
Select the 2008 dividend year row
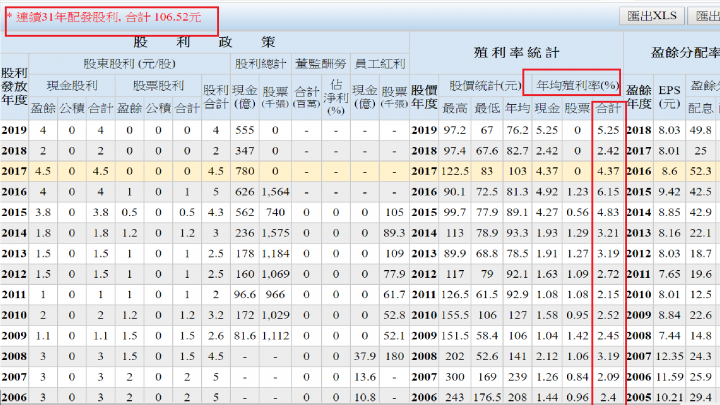[x=14, y=356]
